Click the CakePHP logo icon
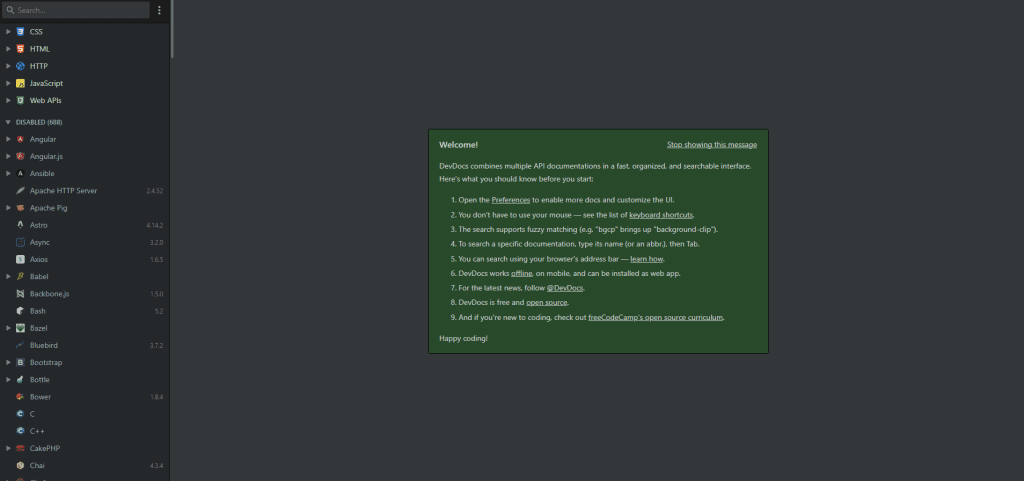The height and width of the screenshot is (481, 1024). 20,448
